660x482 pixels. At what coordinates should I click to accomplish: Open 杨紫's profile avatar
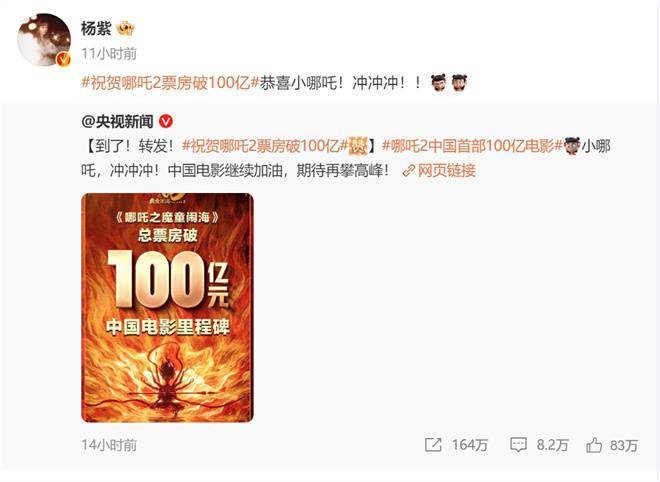44,40
